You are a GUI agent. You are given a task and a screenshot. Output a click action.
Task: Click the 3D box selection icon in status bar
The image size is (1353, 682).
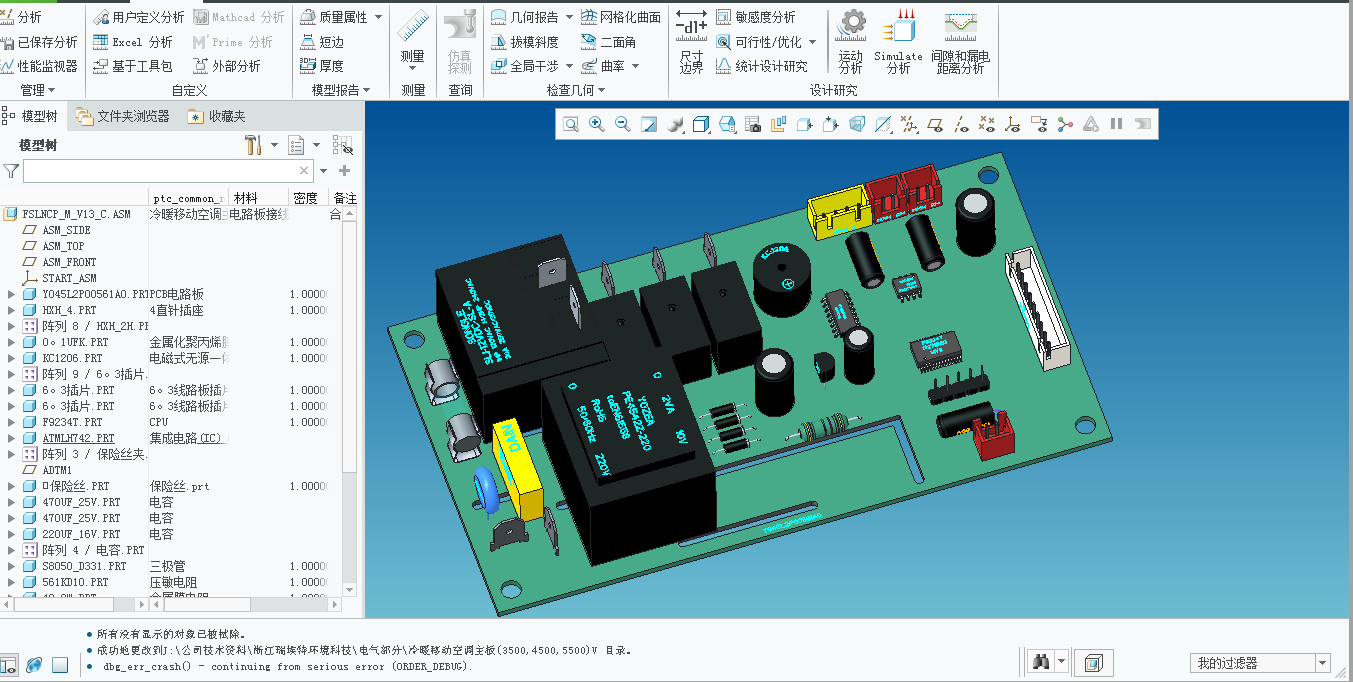pyautogui.click(x=1094, y=662)
